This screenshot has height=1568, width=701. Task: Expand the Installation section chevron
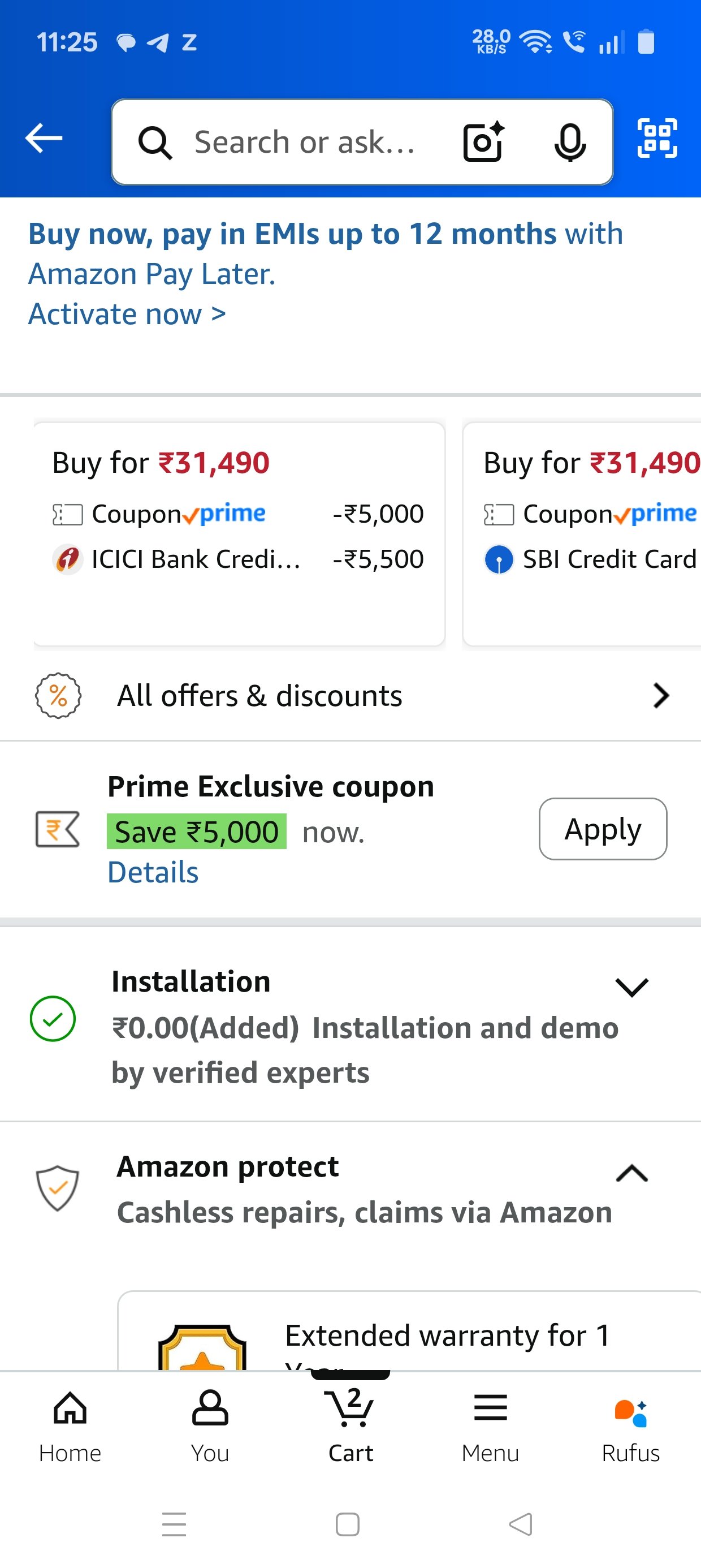631,987
